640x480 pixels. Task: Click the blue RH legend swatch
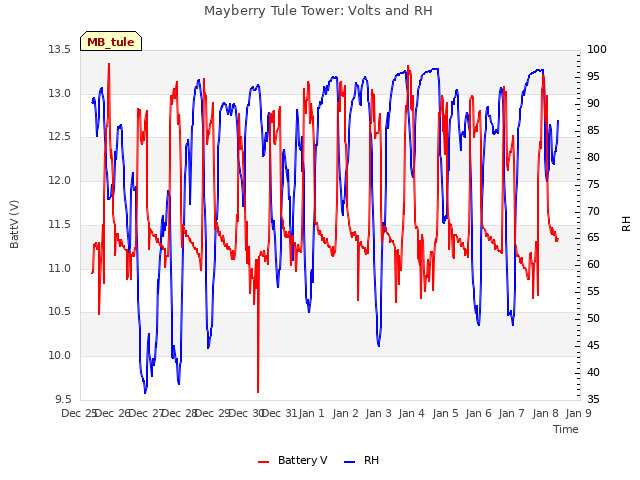(350, 462)
